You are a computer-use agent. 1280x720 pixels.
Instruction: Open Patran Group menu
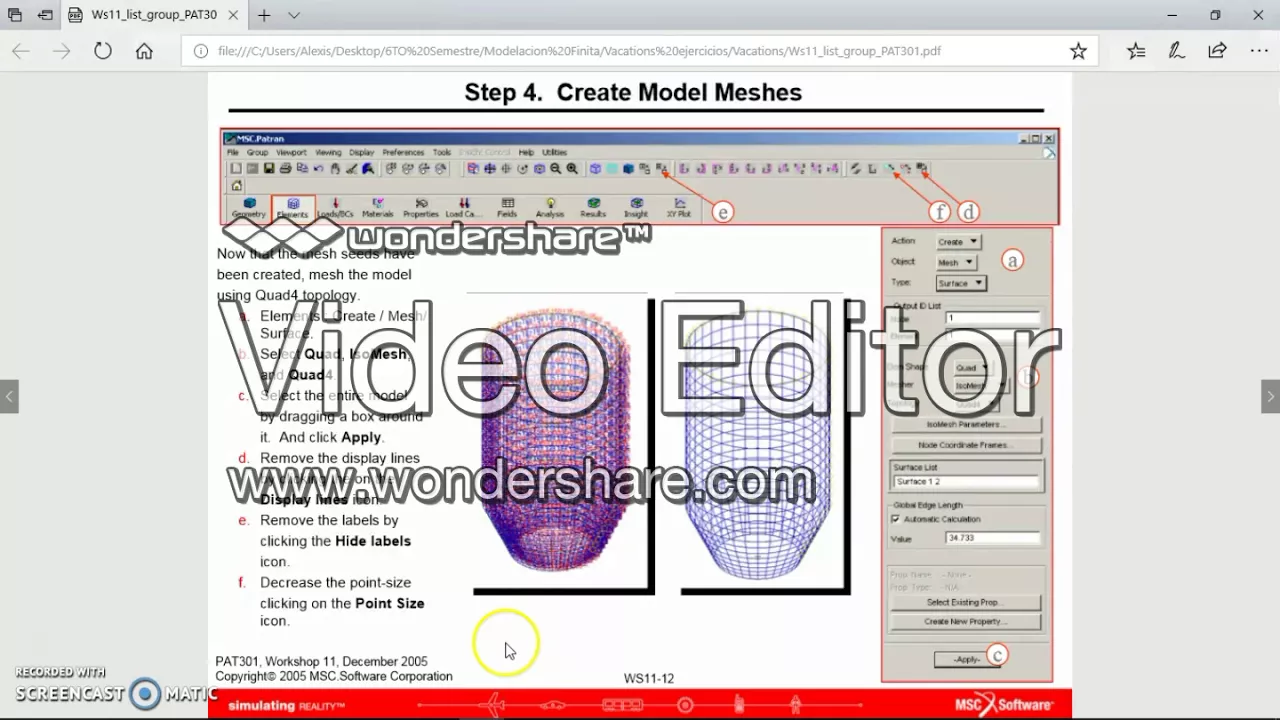(x=258, y=152)
